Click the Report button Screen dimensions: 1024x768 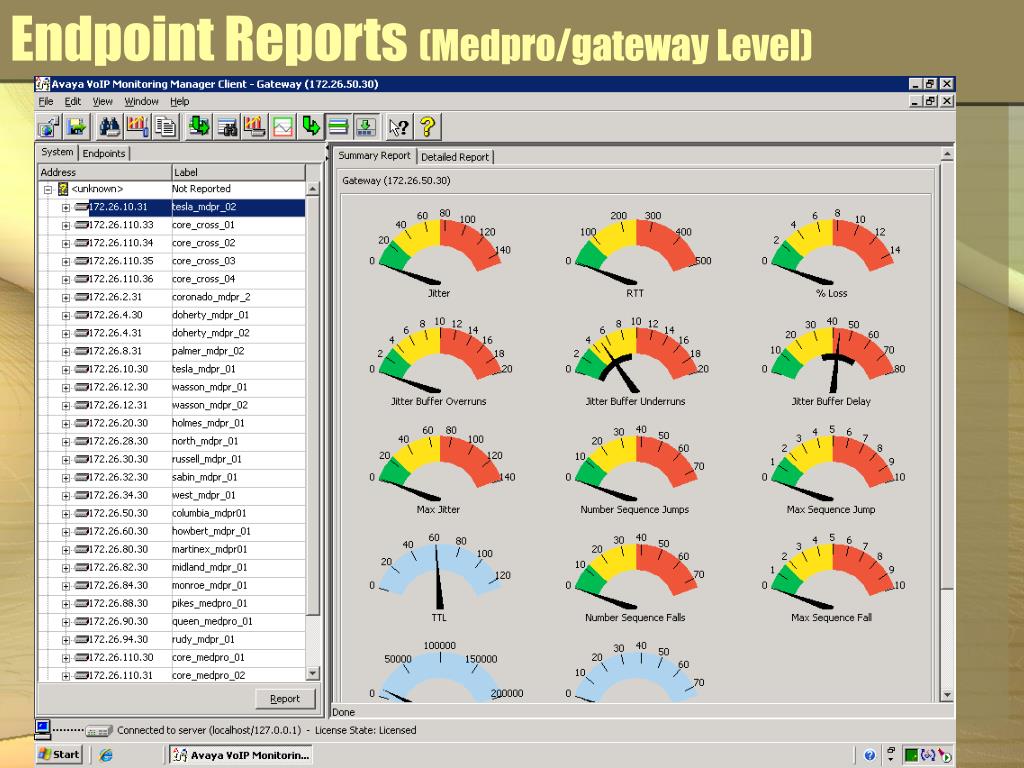(x=285, y=699)
